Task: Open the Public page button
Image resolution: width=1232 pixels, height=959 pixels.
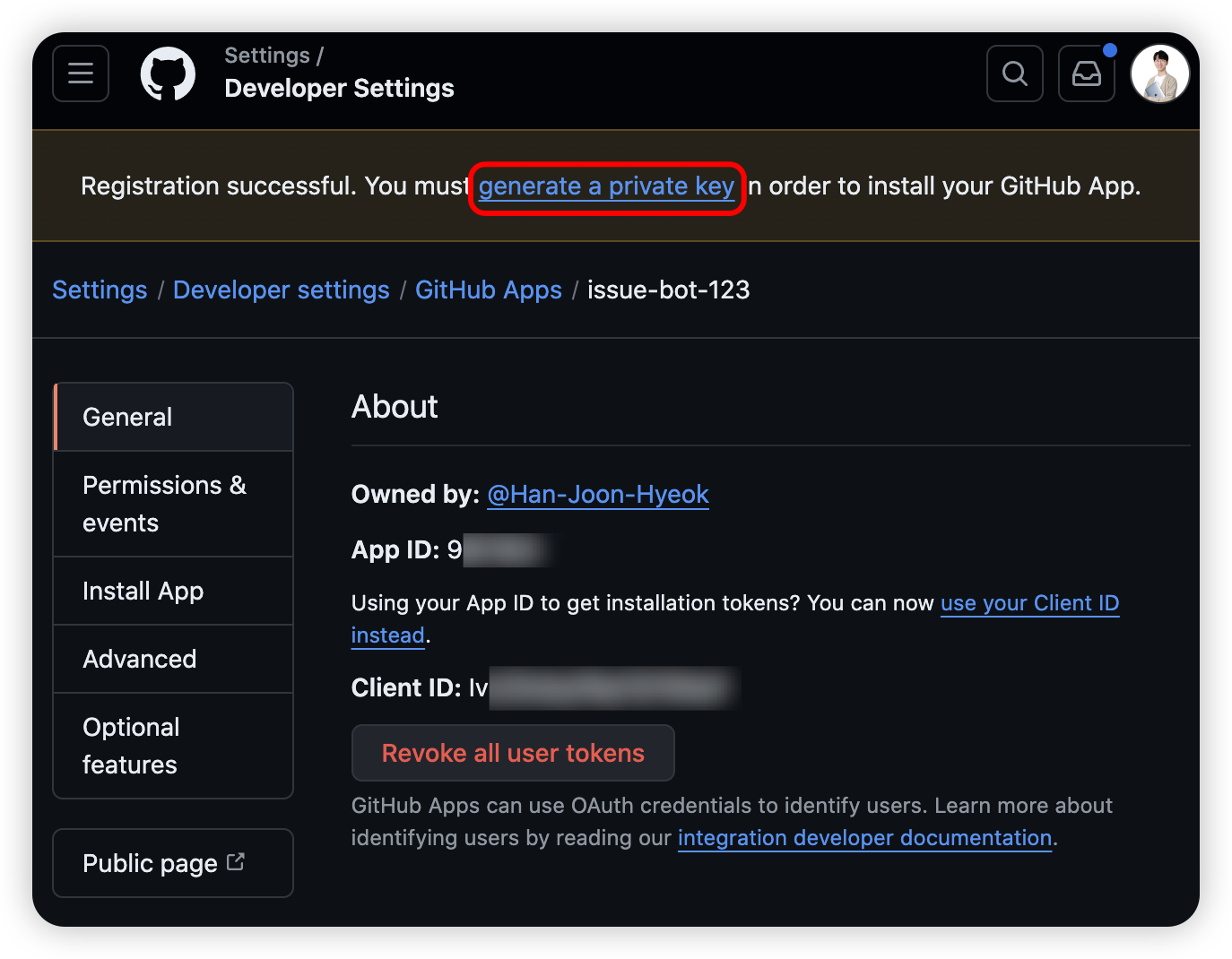Action: (x=151, y=863)
